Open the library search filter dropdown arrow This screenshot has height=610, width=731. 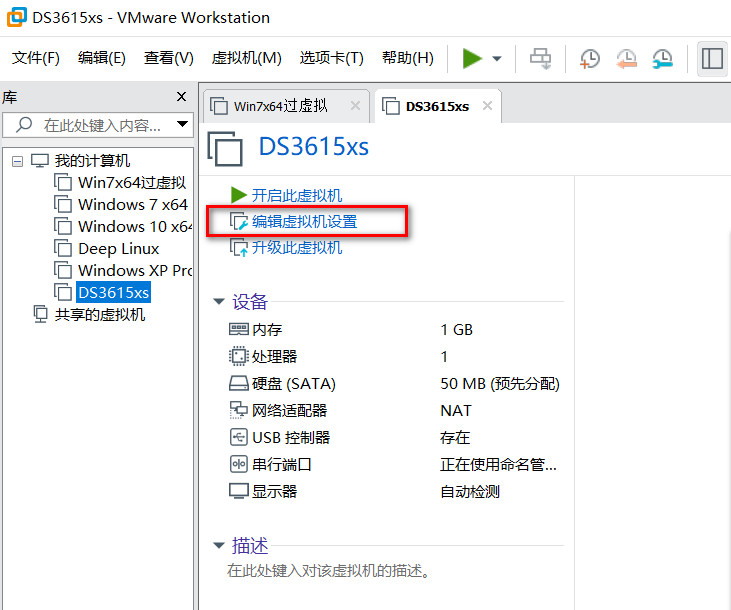tap(182, 124)
